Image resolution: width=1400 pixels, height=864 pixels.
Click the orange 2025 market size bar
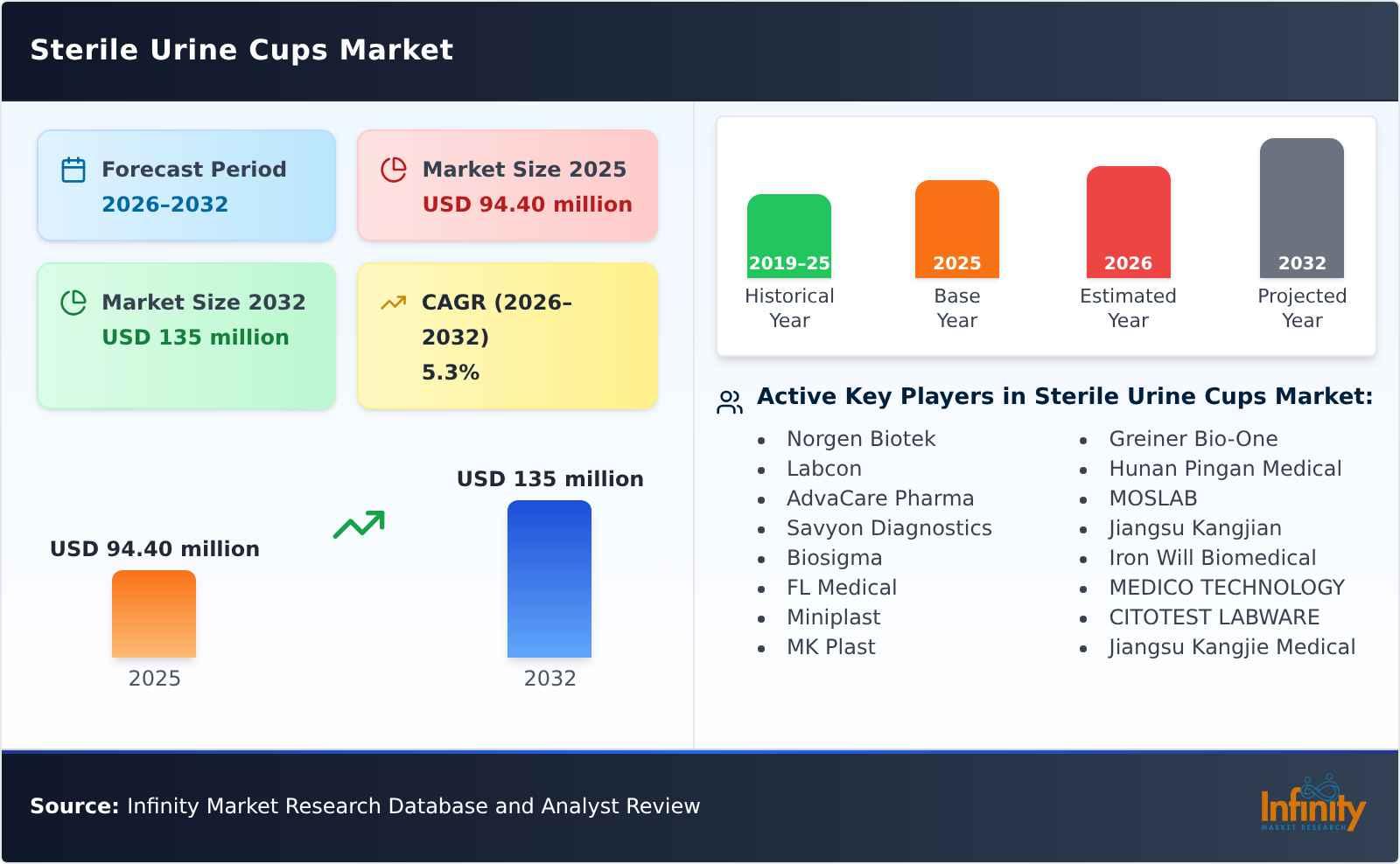(x=154, y=614)
